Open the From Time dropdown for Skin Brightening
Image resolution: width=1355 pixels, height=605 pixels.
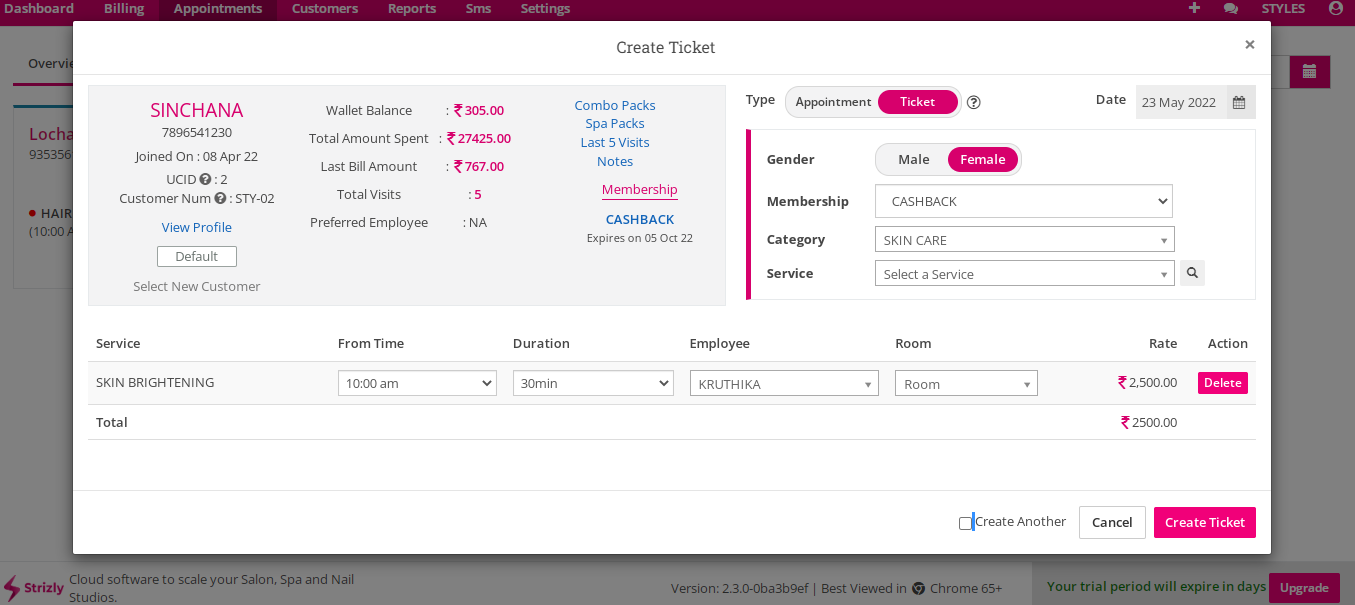417,383
